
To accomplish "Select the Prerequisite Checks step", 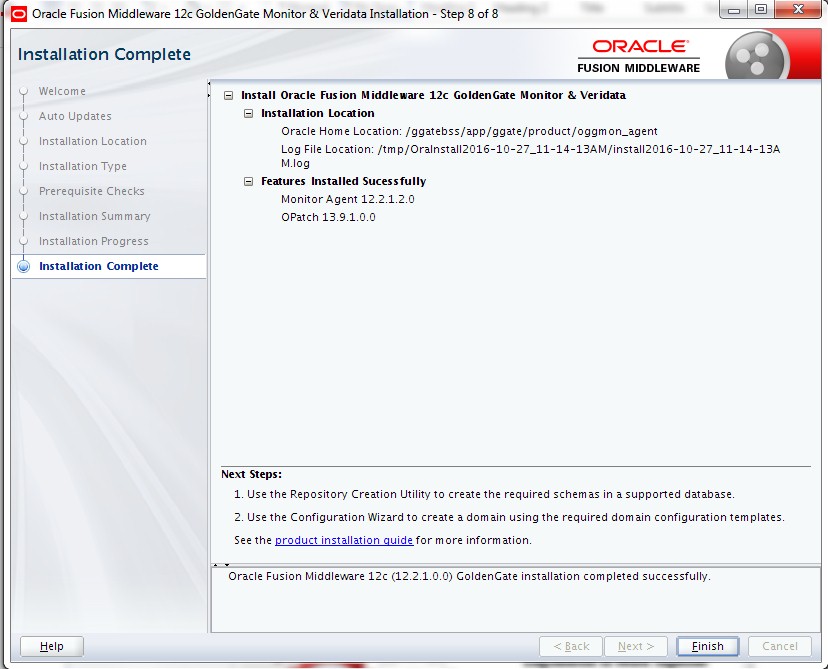I will click(x=91, y=191).
